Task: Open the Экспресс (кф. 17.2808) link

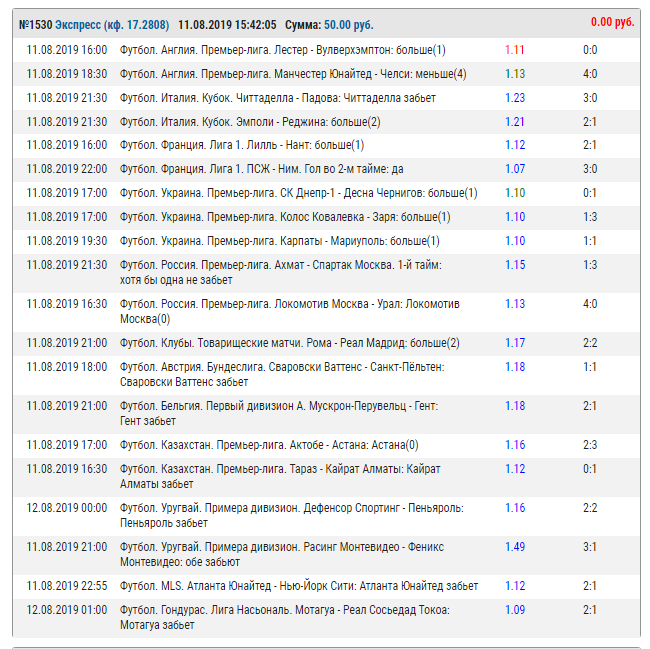Action: [x=112, y=25]
